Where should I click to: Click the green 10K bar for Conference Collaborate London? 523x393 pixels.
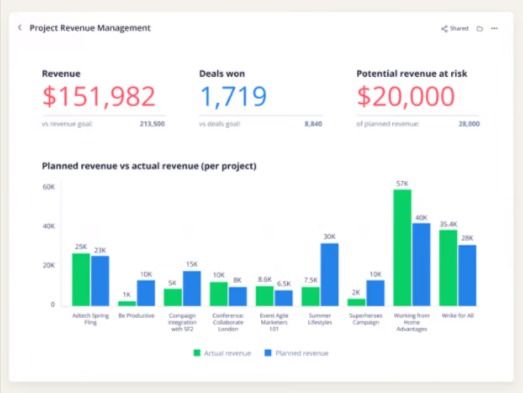(x=218, y=294)
